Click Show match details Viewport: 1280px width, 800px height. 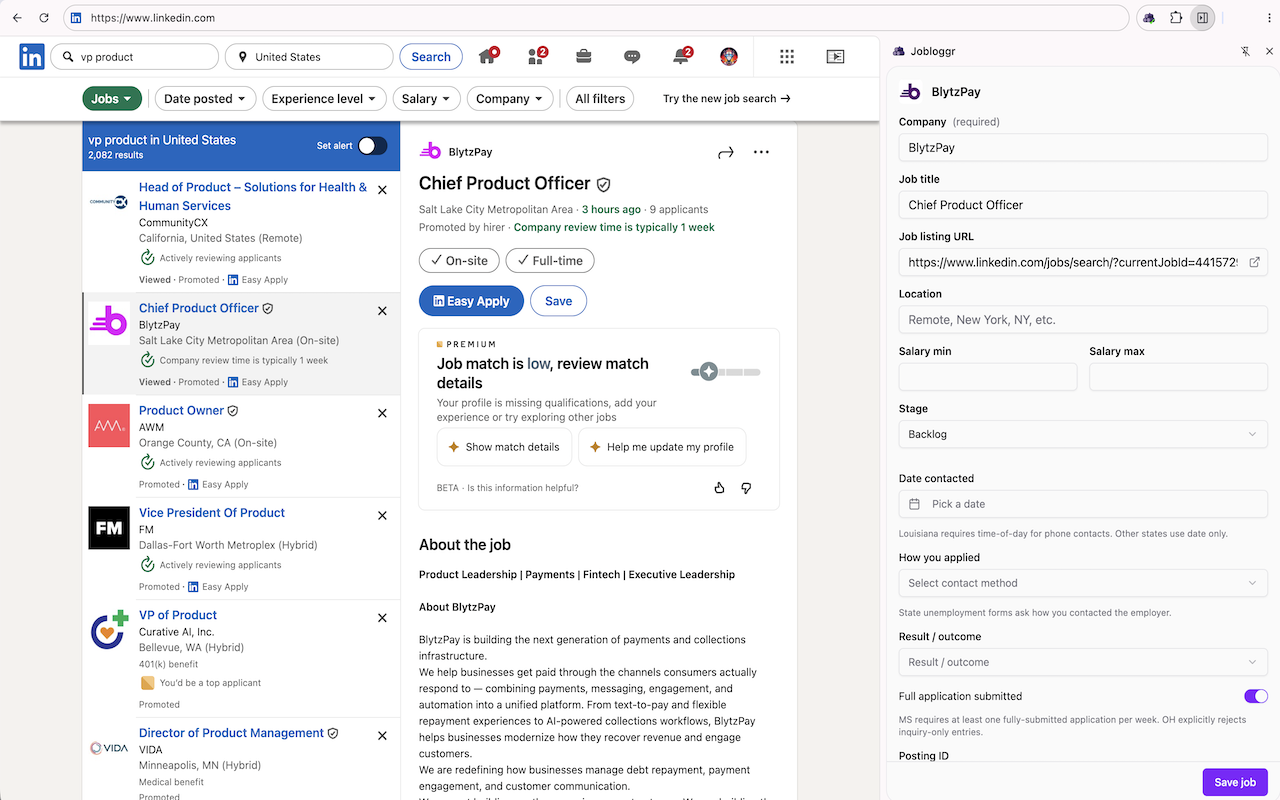point(504,447)
